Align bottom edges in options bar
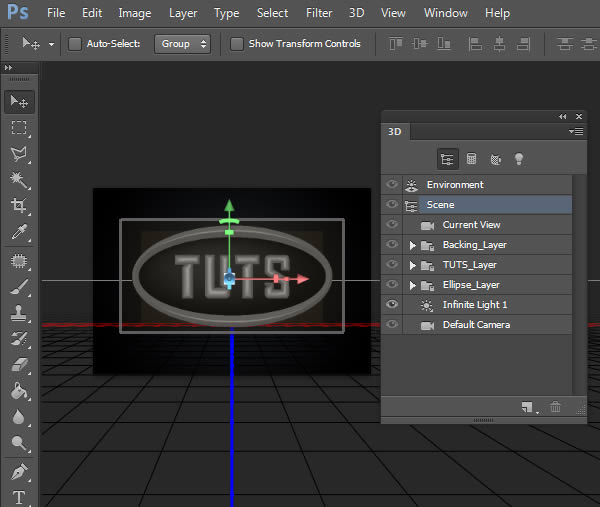This screenshot has height=507, width=600. 443,44
